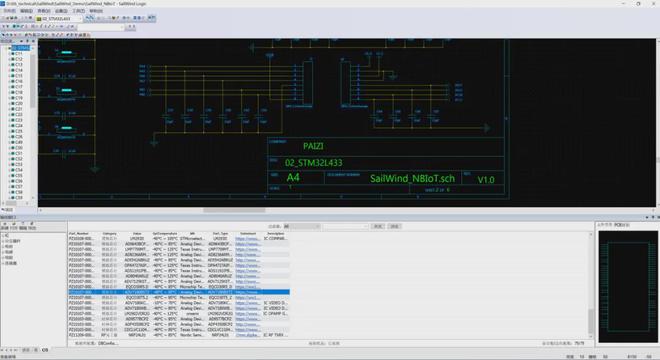Click the pin icon in the project tree panel header

point(28,41)
